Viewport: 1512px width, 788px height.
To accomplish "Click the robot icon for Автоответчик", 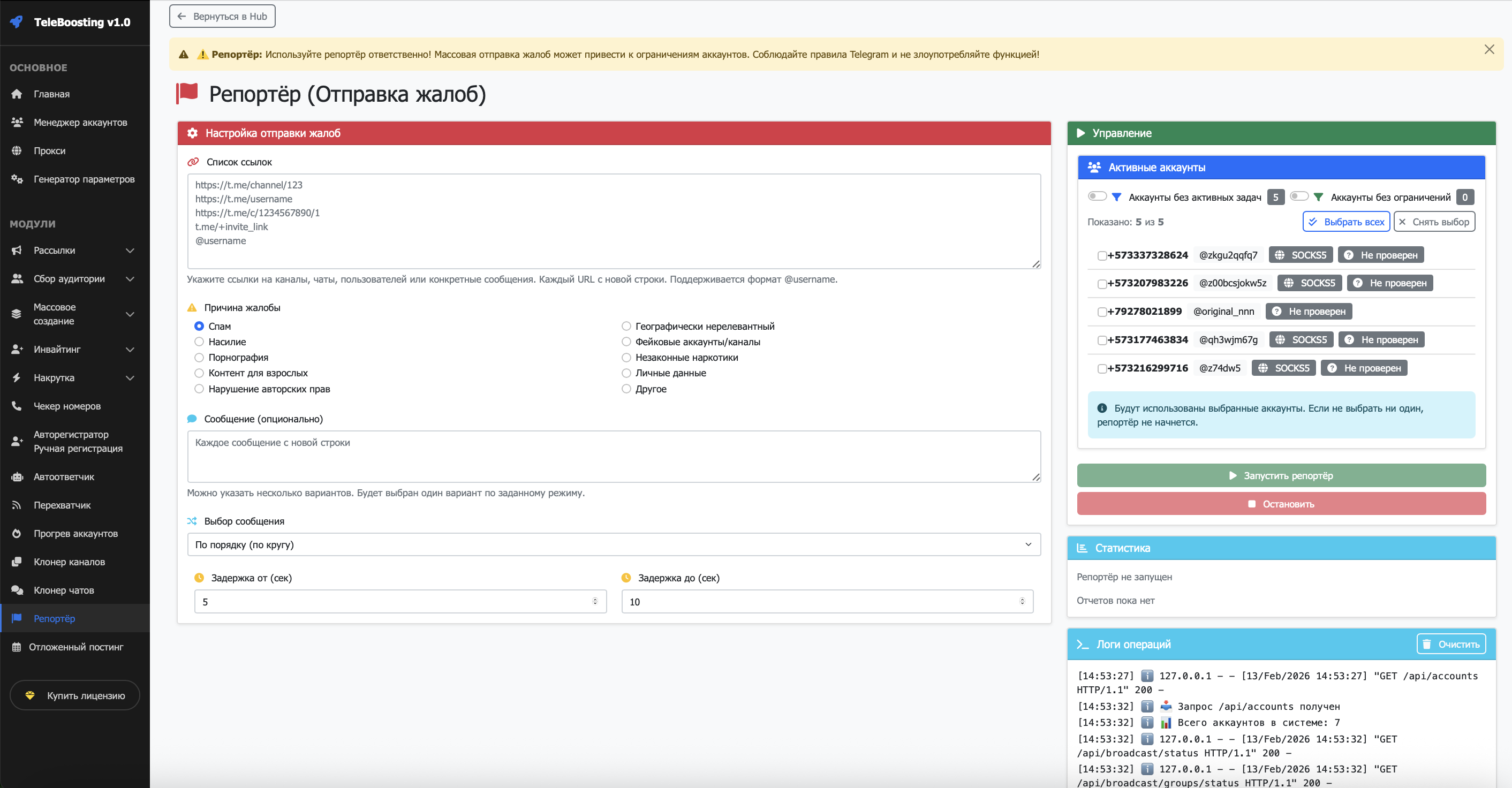I will 17,477.
